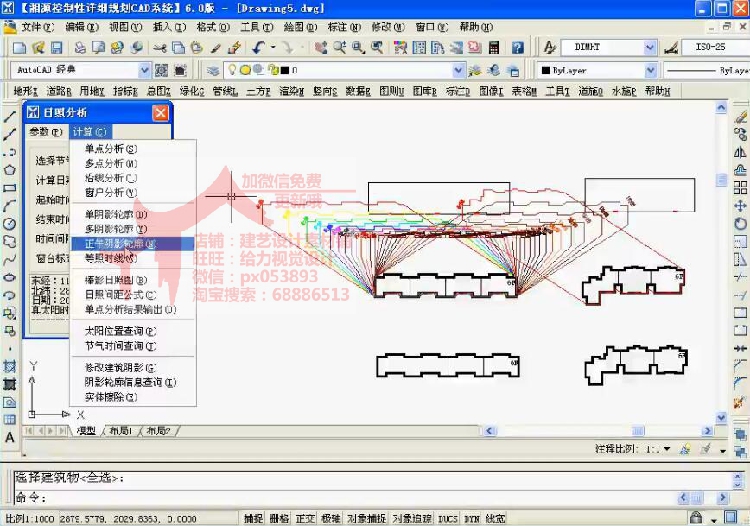Open the Layer Properties Manager icon
Screen dimensions: 750x526
click(x=213, y=71)
